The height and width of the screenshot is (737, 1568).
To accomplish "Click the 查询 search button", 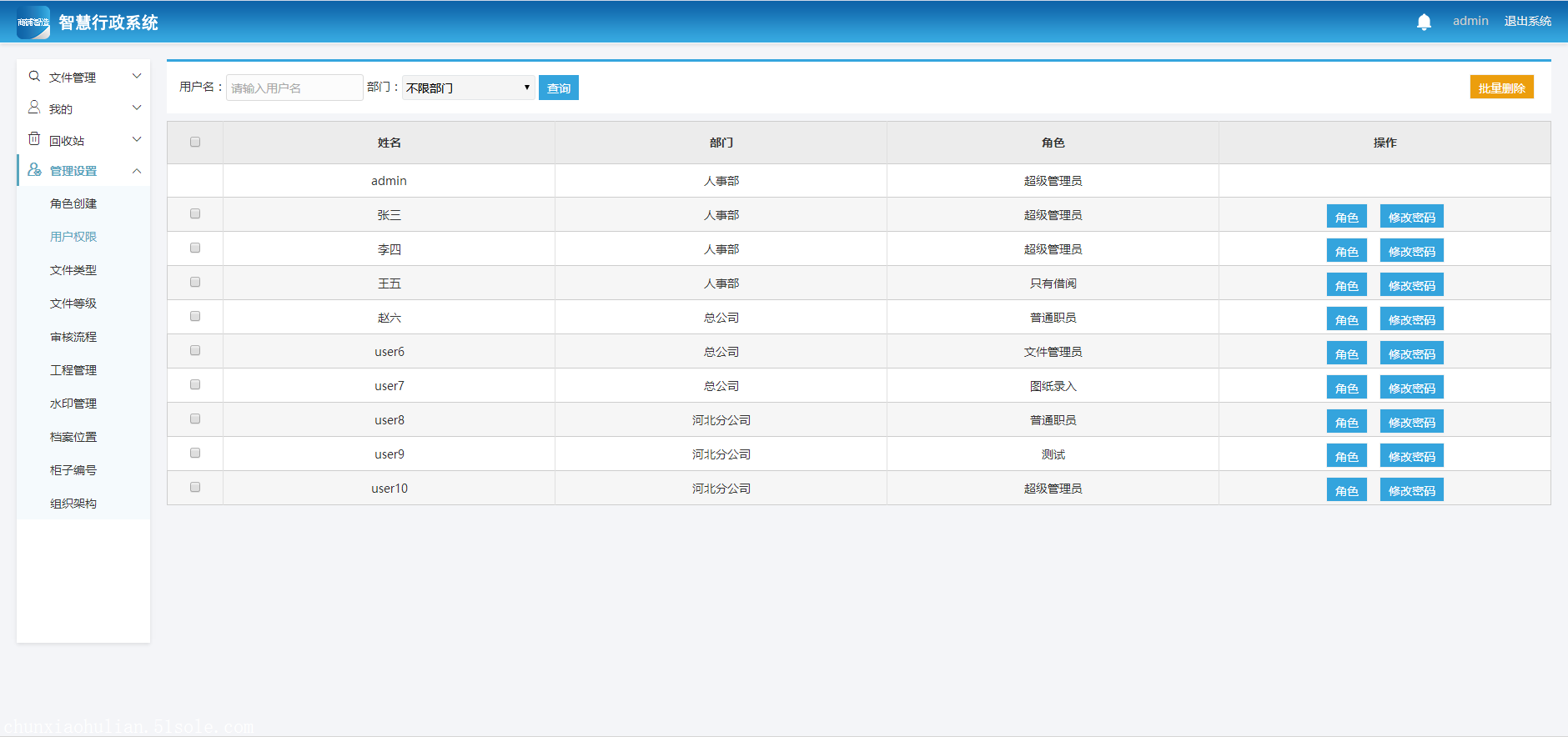I will pyautogui.click(x=559, y=88).
